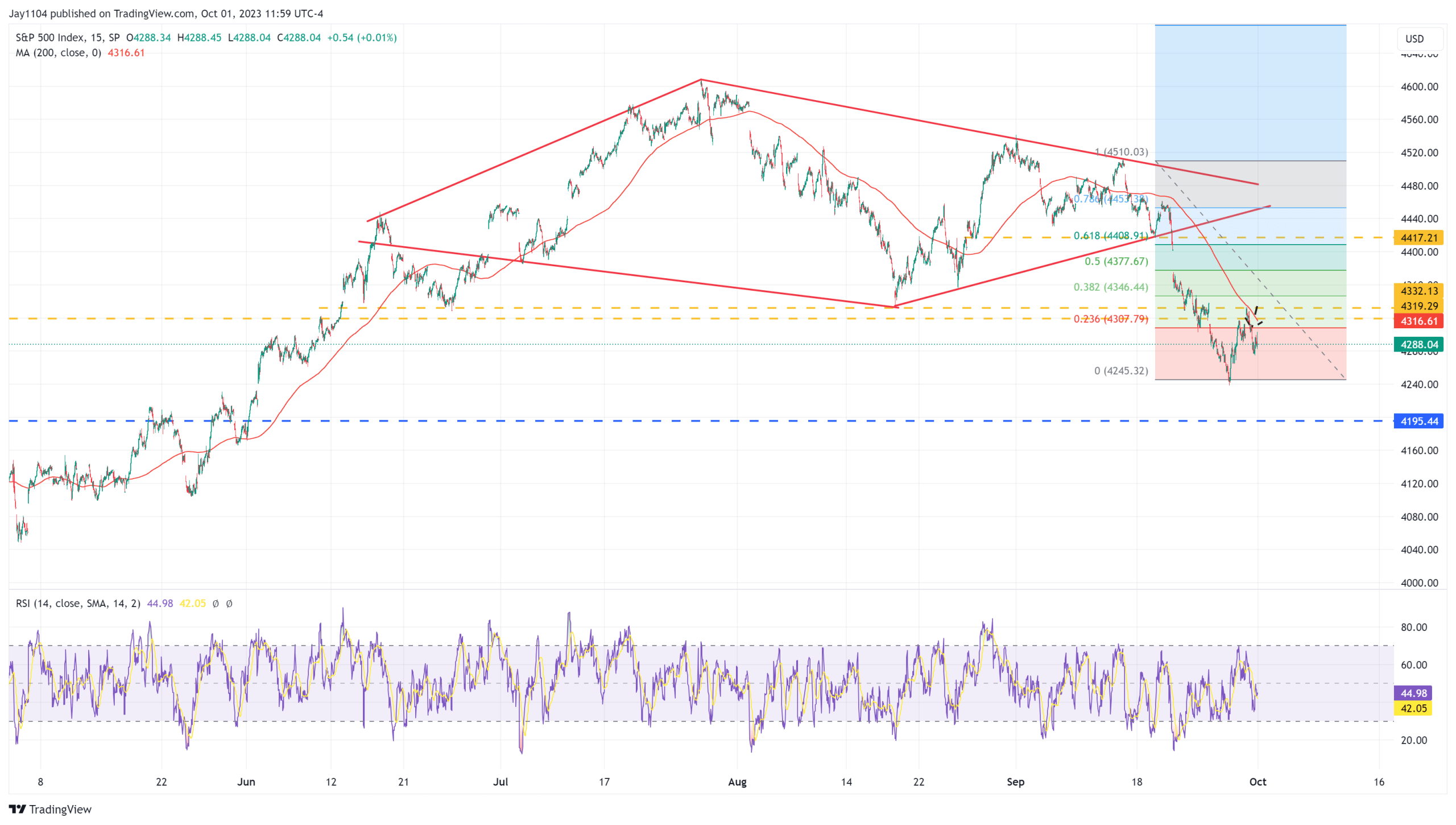Click the 20.00 RSI axis label
The width and height of the screenshot is (1456, 825).
[1413, 740]
